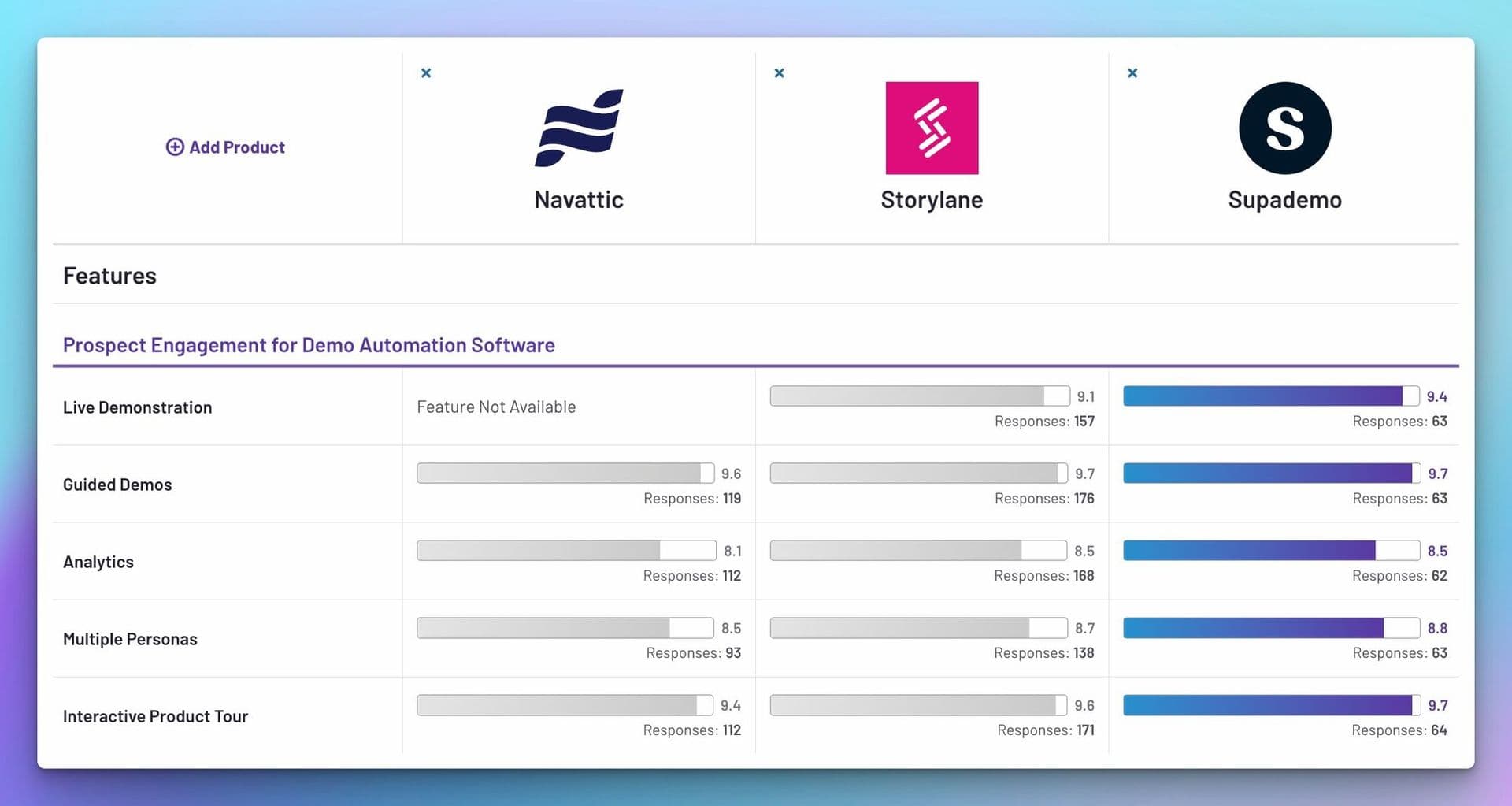Image resolution: width=1512 pixels, height=806 pixels.
Task: Select the Guided Demos row label
Action: 117,485
